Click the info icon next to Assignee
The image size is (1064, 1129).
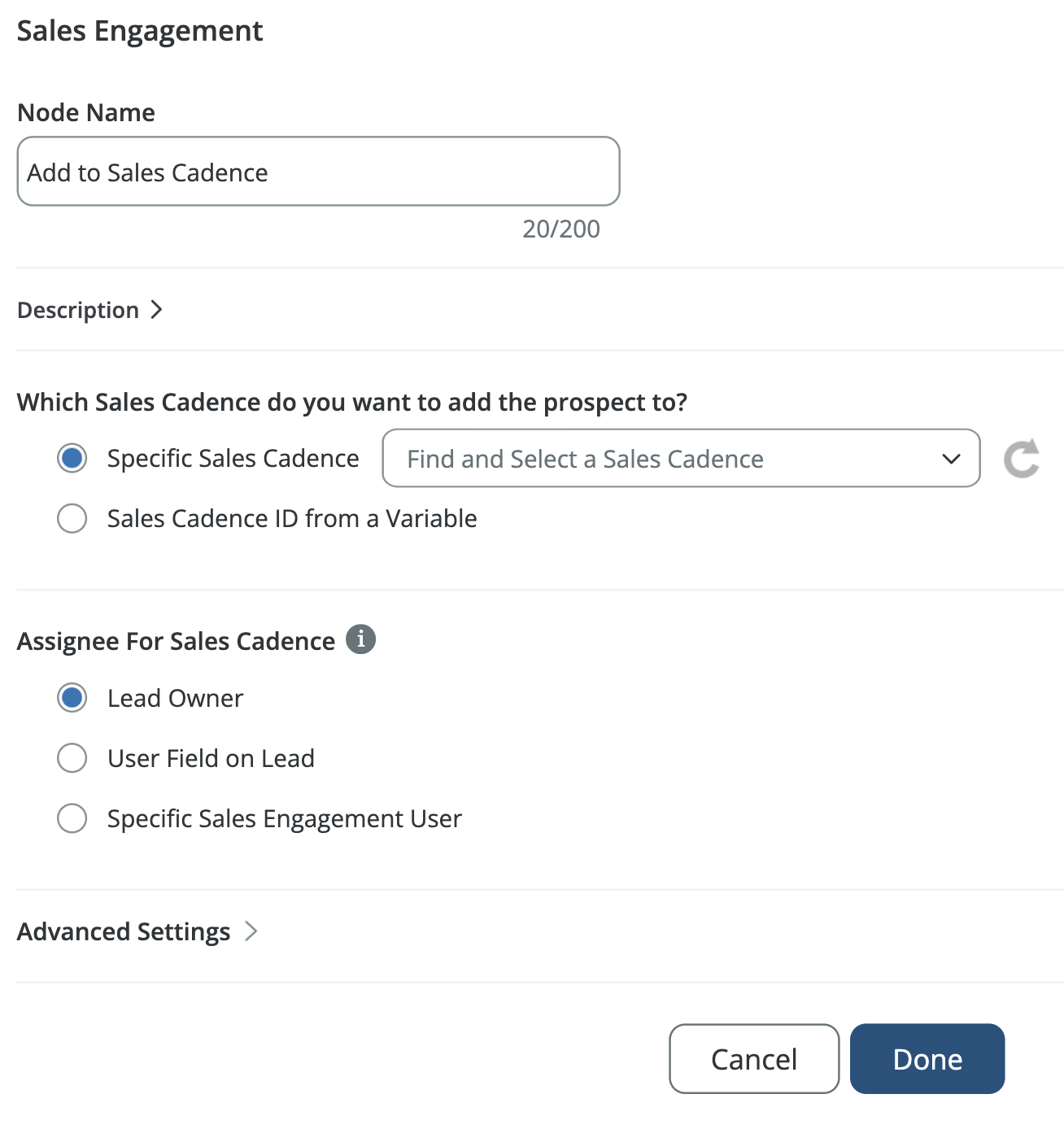pyautogui.click(x=361, y=639)
